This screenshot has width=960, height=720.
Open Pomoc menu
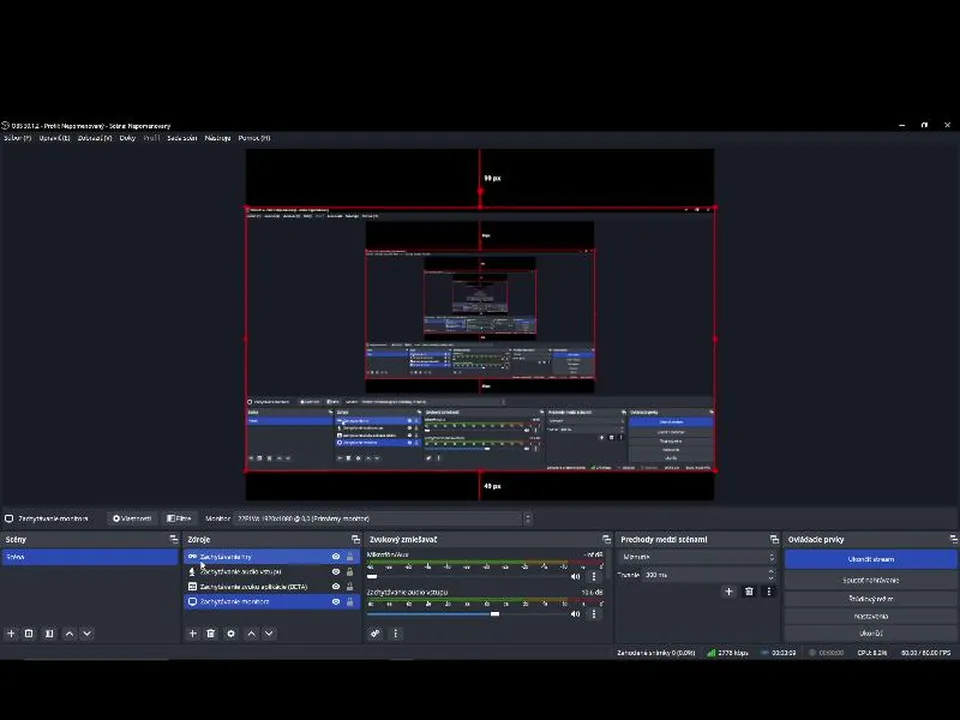(254, 138)
